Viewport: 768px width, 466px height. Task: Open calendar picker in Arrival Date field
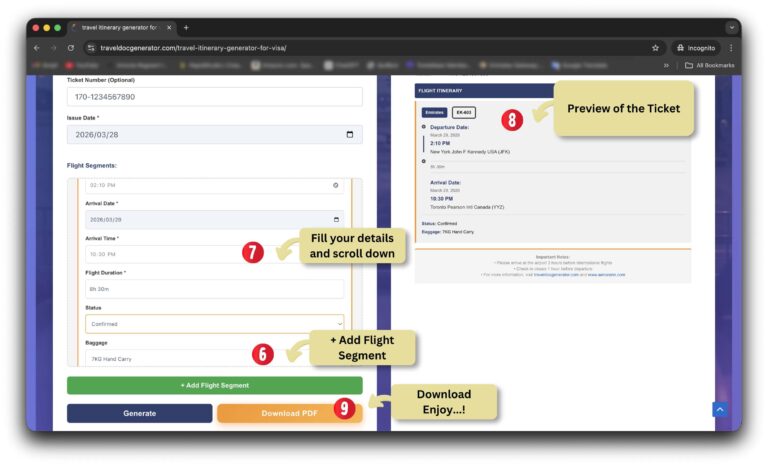336,219
